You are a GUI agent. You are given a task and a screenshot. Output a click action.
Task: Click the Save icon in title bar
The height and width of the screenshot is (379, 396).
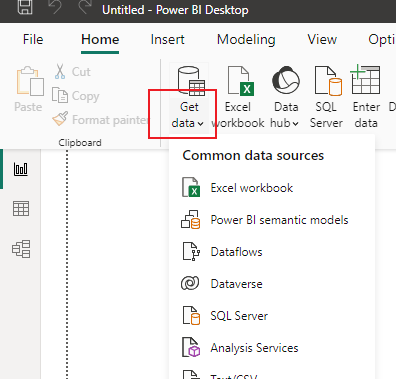click(x=25, y=7)
